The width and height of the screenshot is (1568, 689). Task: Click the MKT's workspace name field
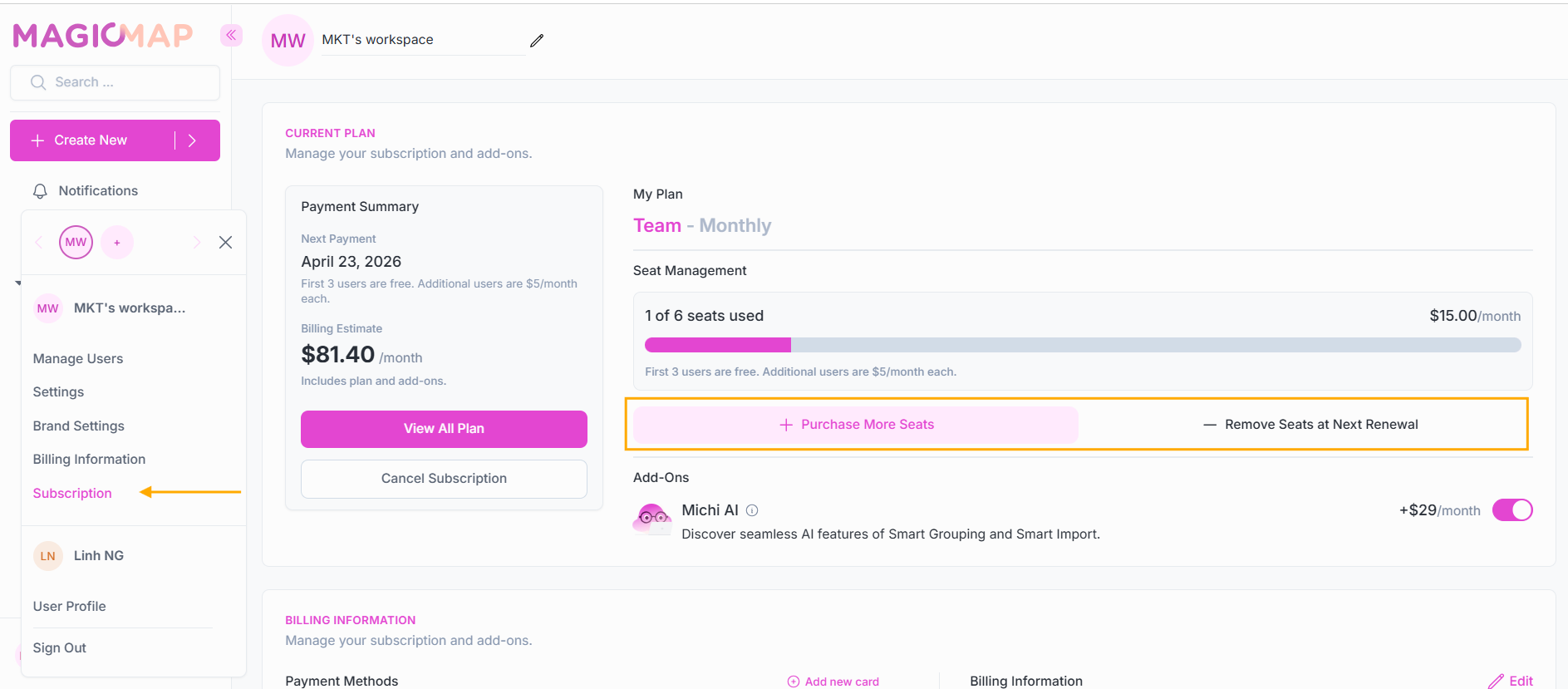(x=422, y=40)
